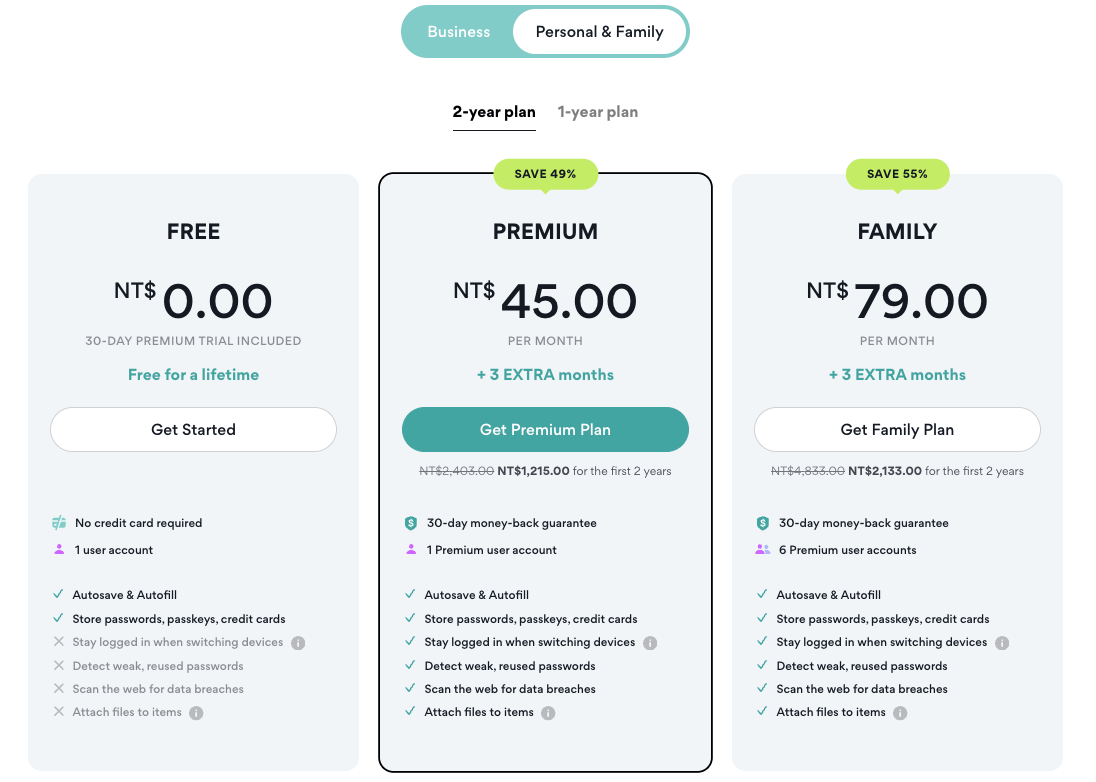Select the 2-year plan tab

tap(494, 112)
